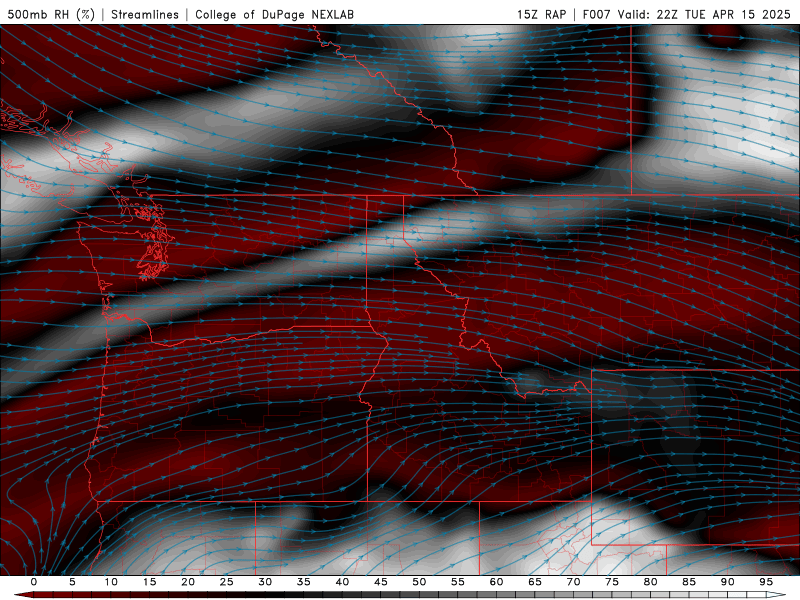Click the "50" tick label on scale
Image resolution: width=800 pixels, height=600 pixels.
tap(419, 582)
